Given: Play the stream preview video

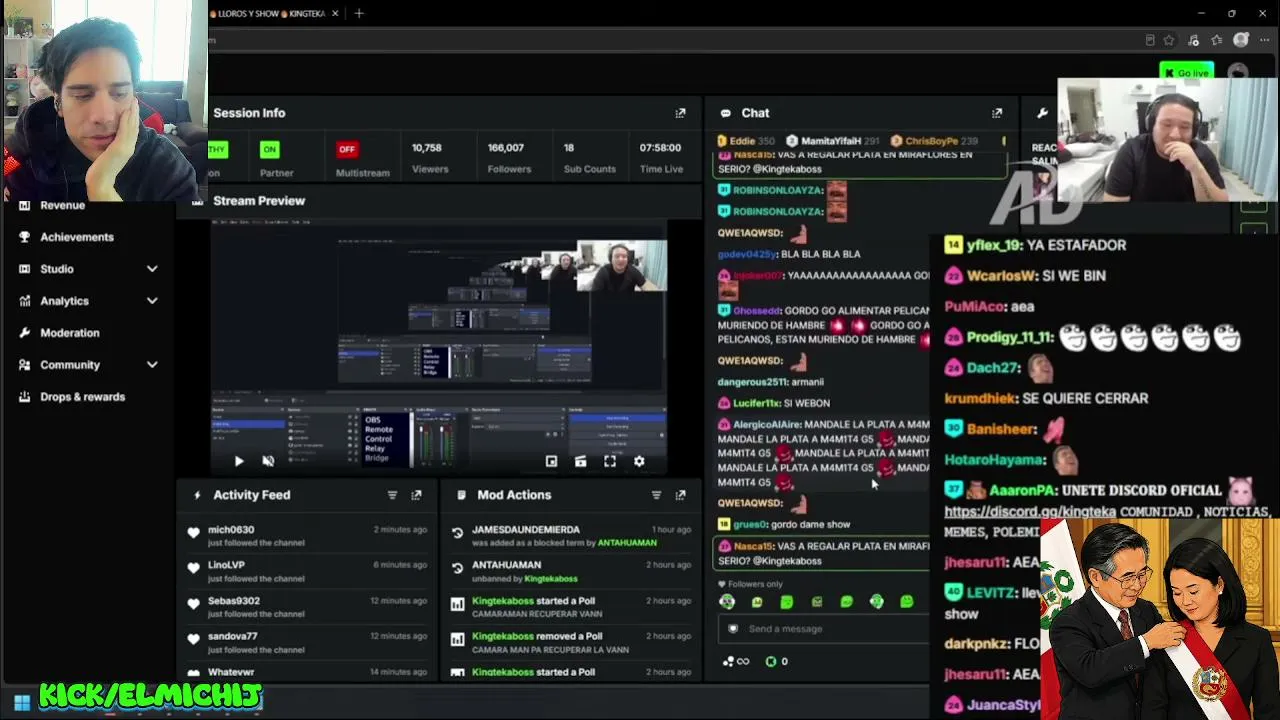Looking at the screenshot, I should [x=238, y=461].
